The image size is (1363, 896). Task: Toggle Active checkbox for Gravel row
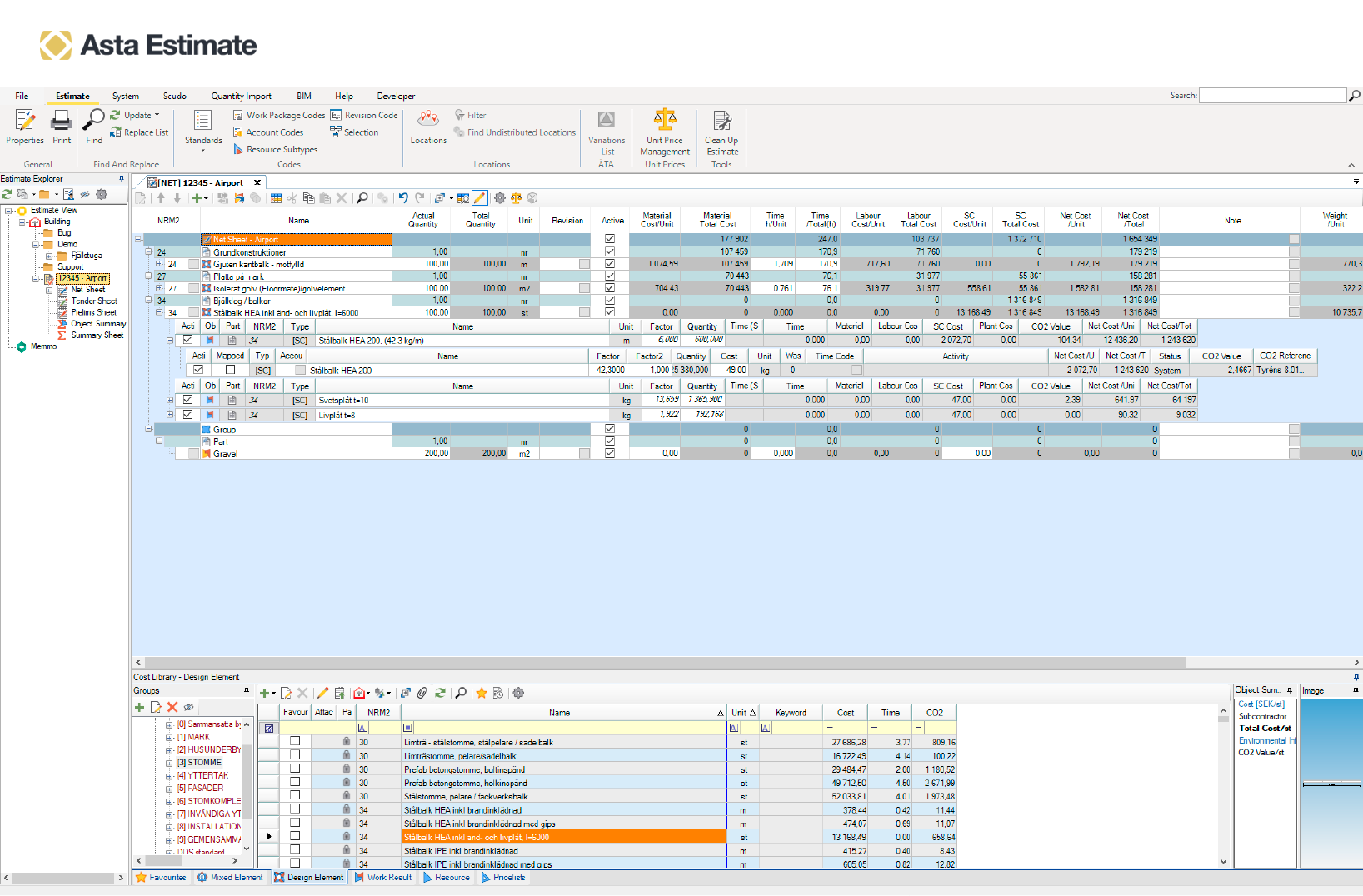click(610, 454)
